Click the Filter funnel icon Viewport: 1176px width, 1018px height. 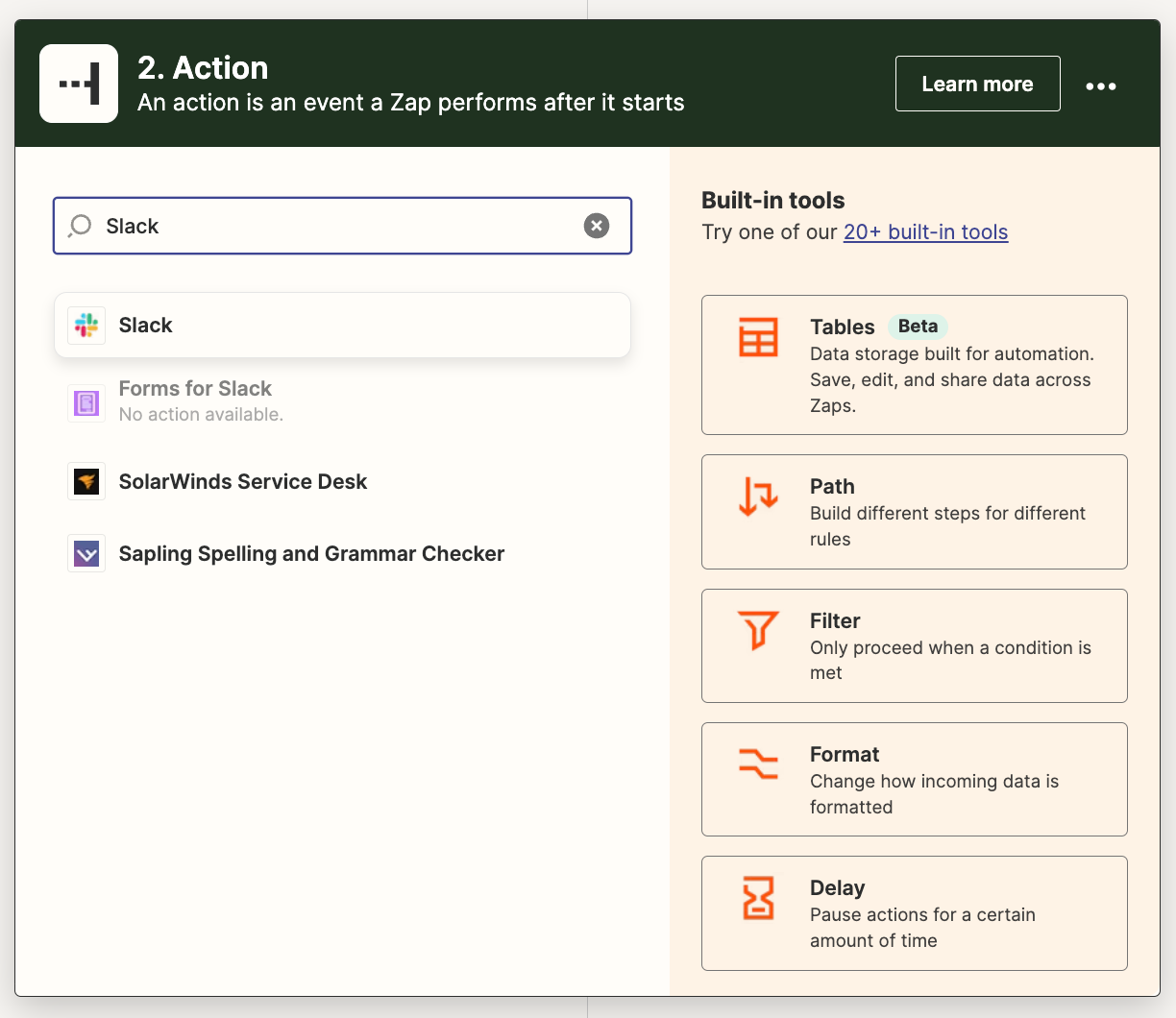[x=758, y=631]
